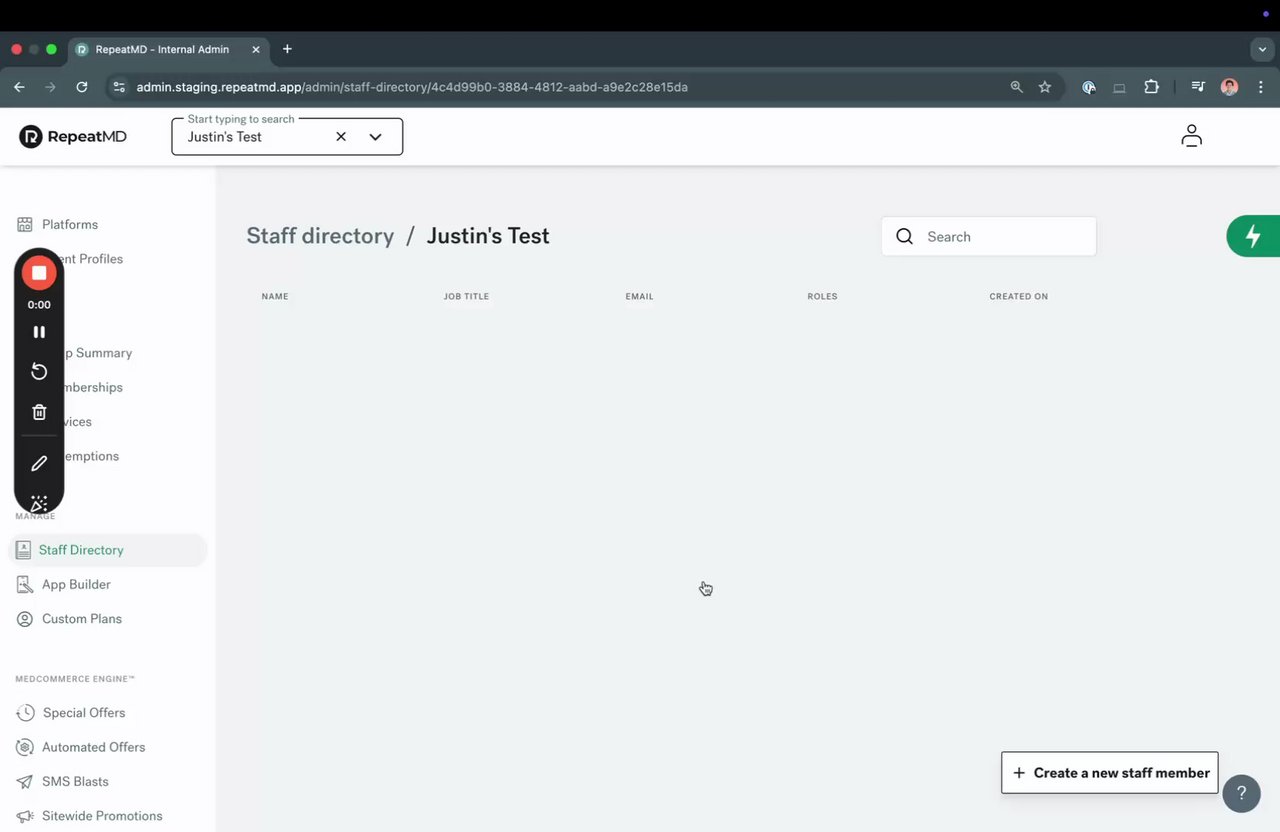Close the RepeatMD browser tab
Viewport: 1280px width, 832px height.
(256, 49)
